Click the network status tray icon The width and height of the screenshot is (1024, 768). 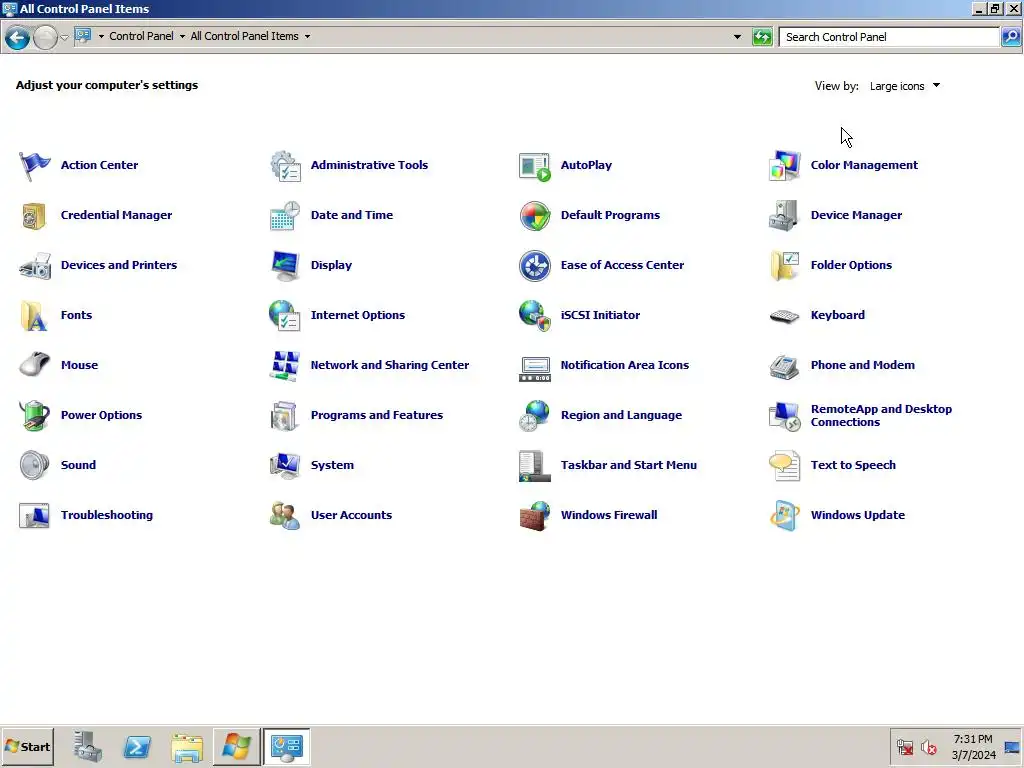click(905, 746)
